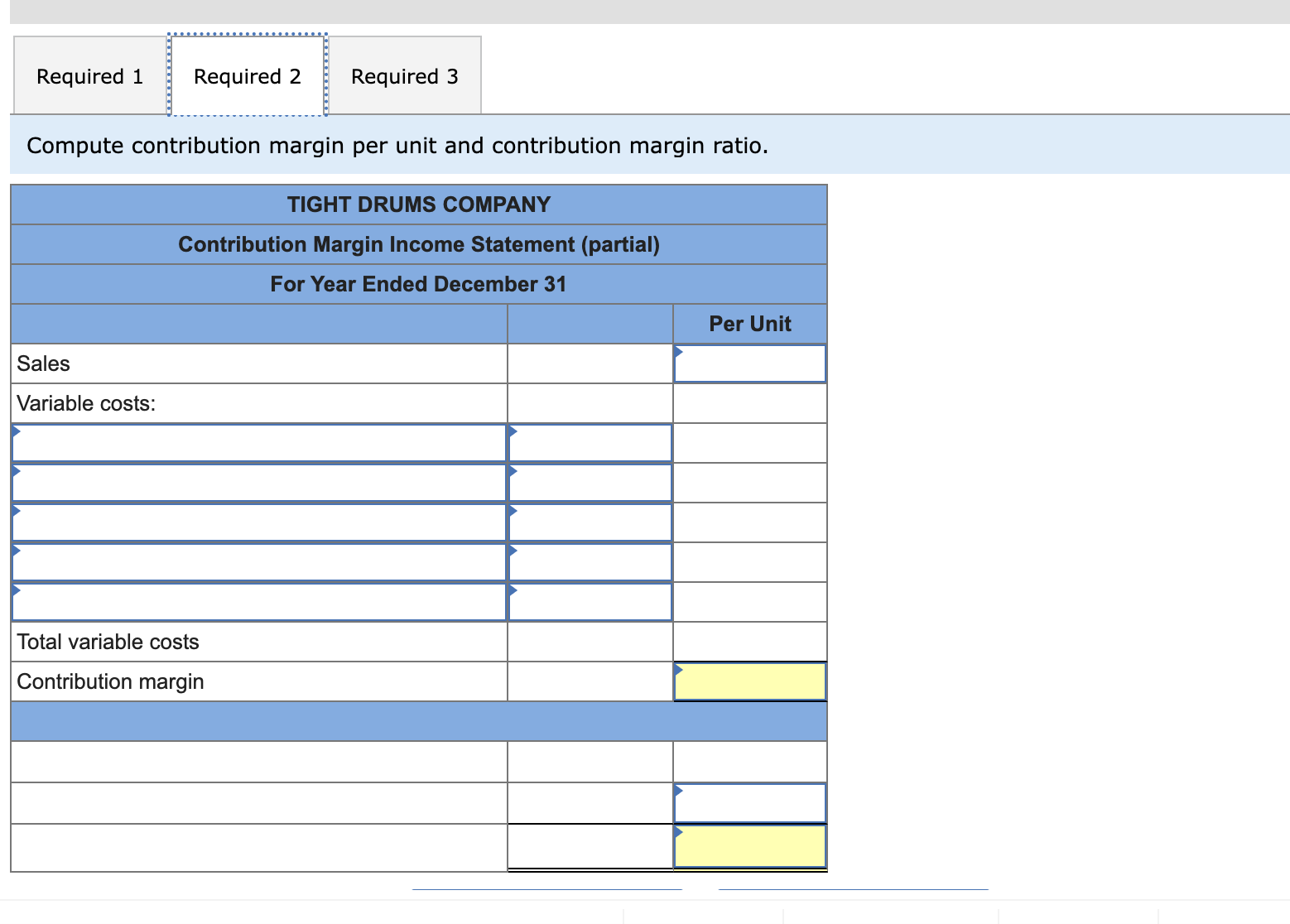Click the left underlined link below the table

point(547,890)
